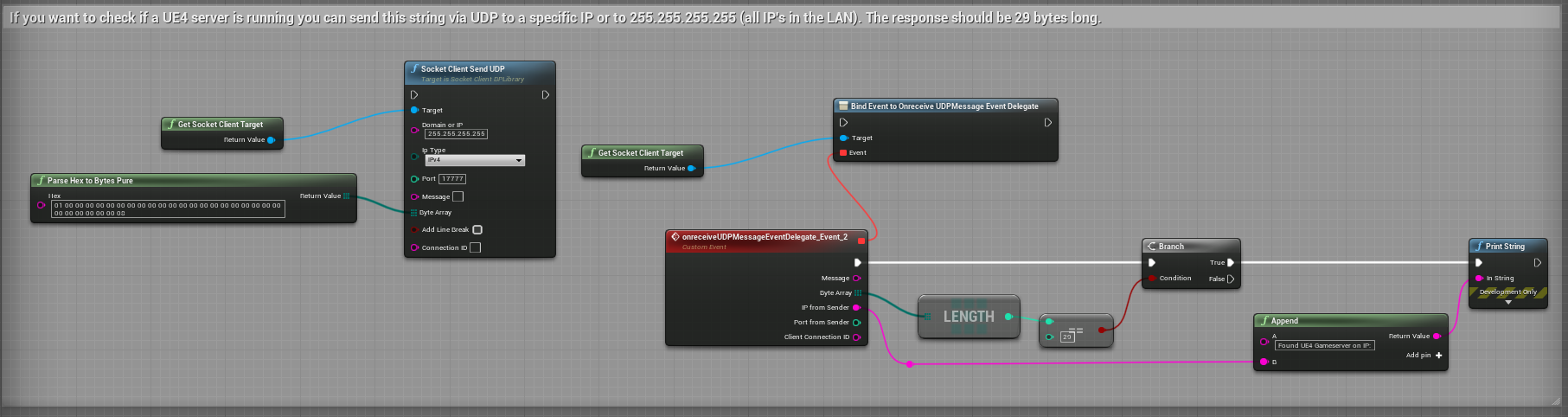Click the red delegate pin on onreceiveUDPMessage event
1568x417 pixels.
861,241
